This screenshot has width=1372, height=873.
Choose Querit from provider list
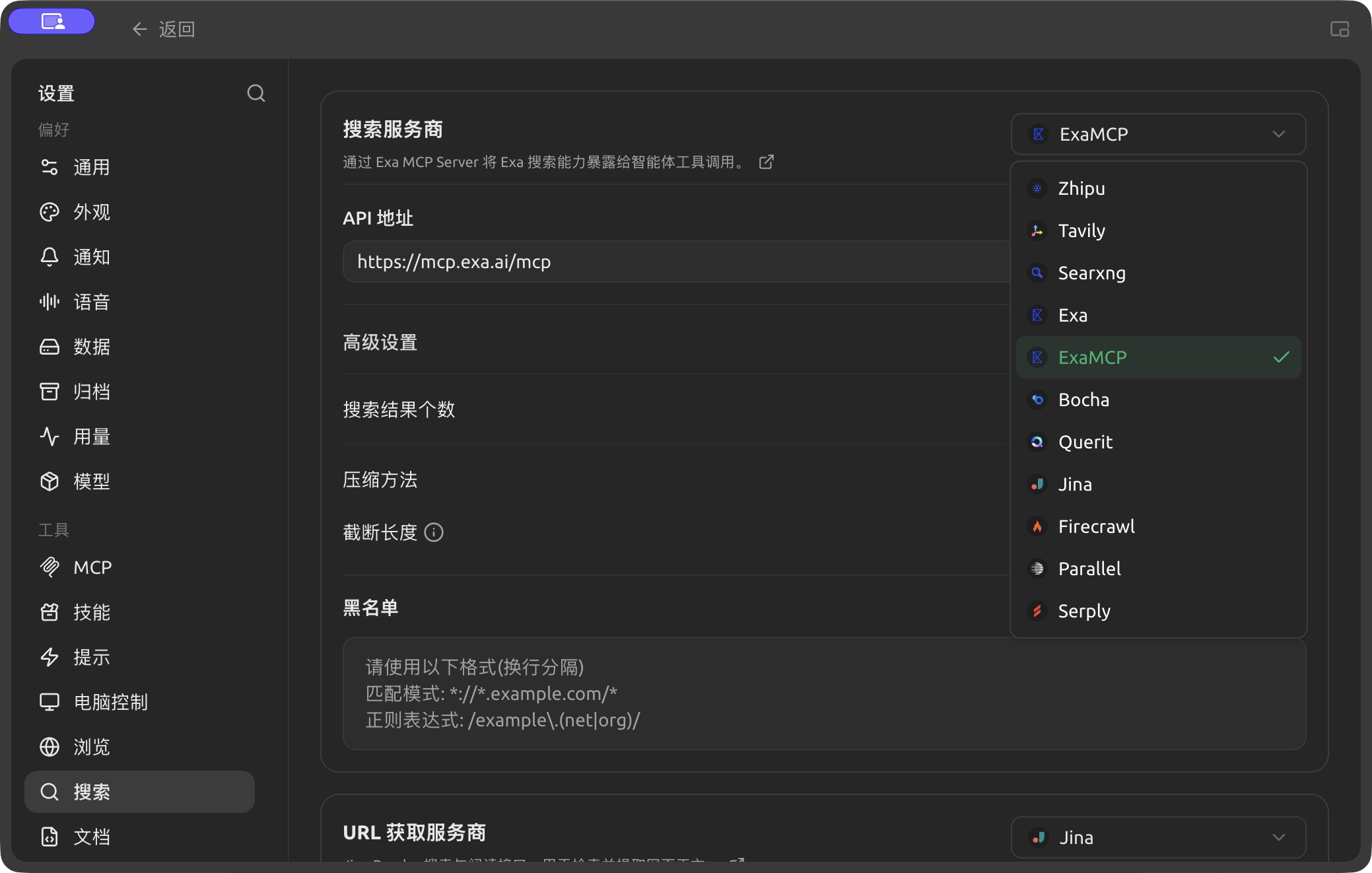click(1158, 442)
